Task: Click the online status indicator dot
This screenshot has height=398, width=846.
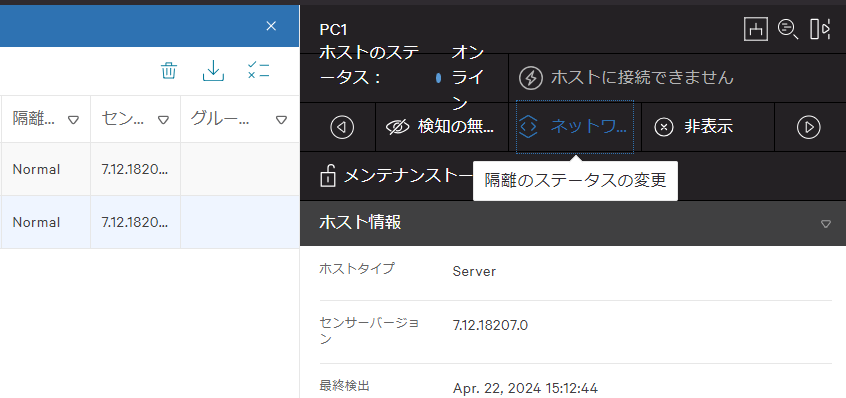Action: tap(439, 78)
